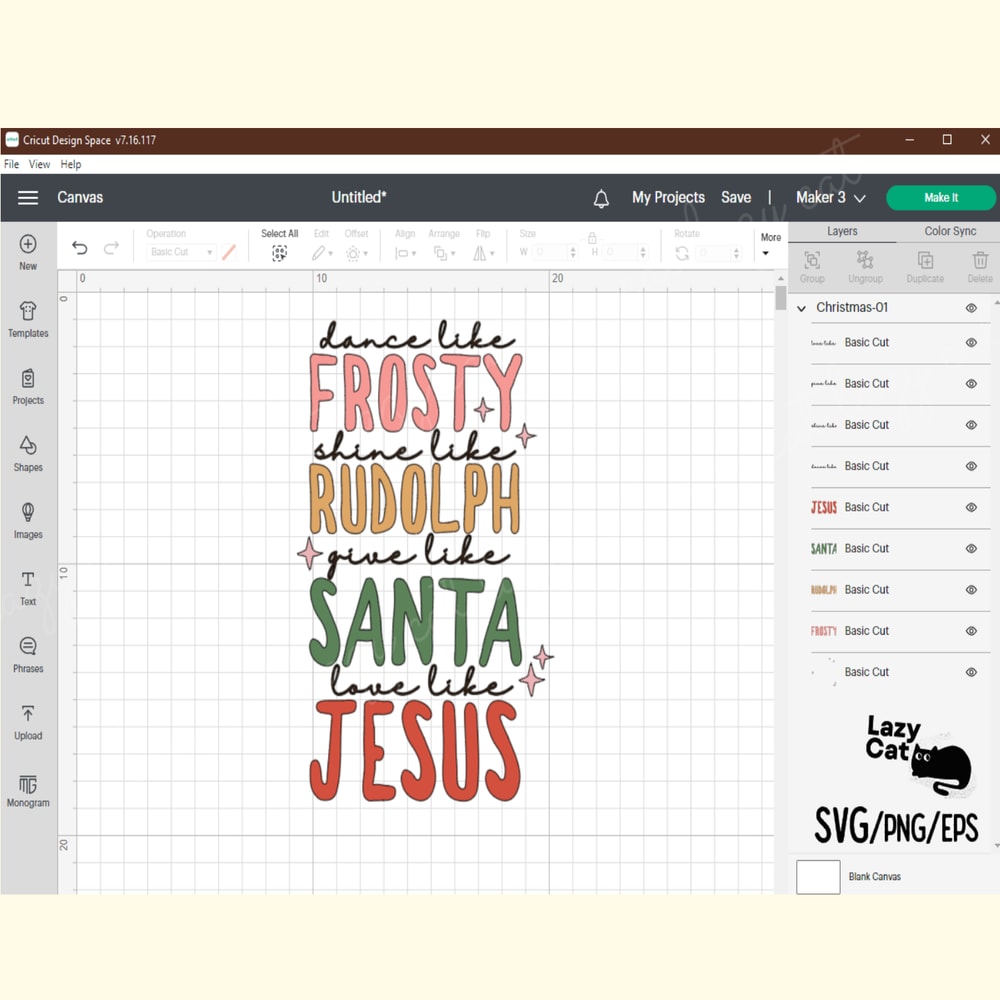Open the Upload panel
The image size is (1000, 1000).
27,718
